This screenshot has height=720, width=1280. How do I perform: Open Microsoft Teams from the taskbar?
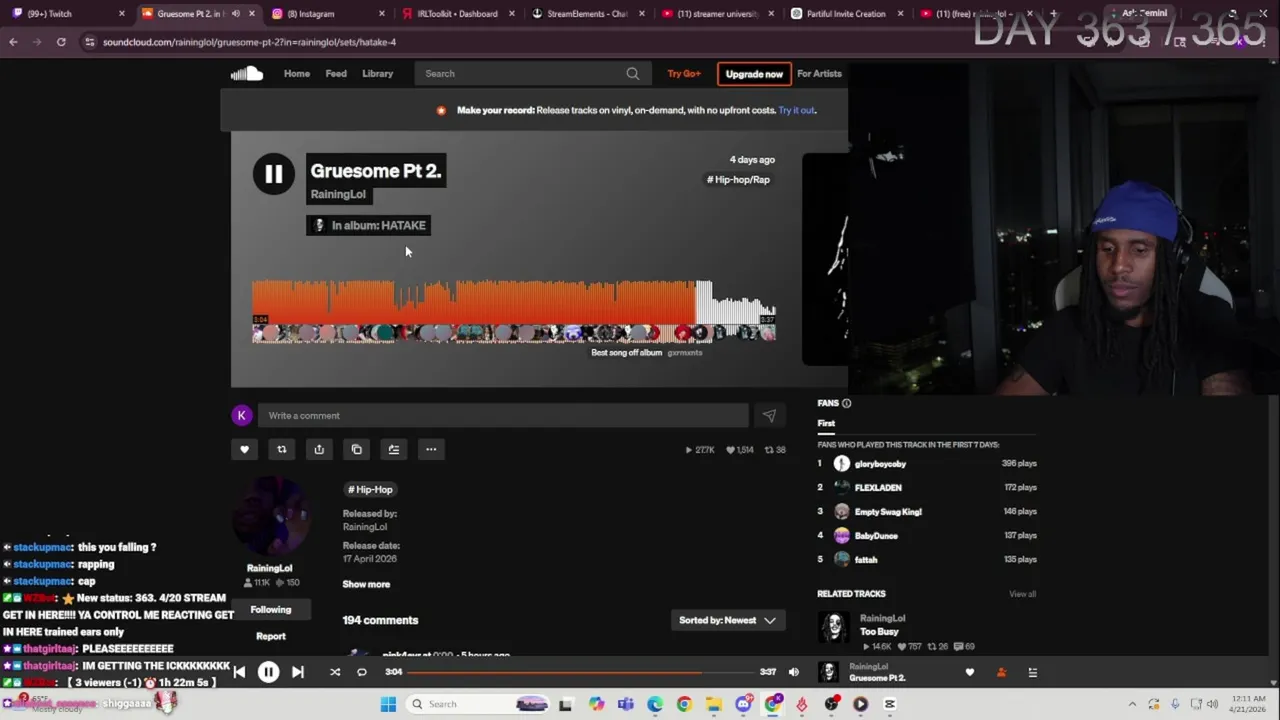[x=626, y=705]
